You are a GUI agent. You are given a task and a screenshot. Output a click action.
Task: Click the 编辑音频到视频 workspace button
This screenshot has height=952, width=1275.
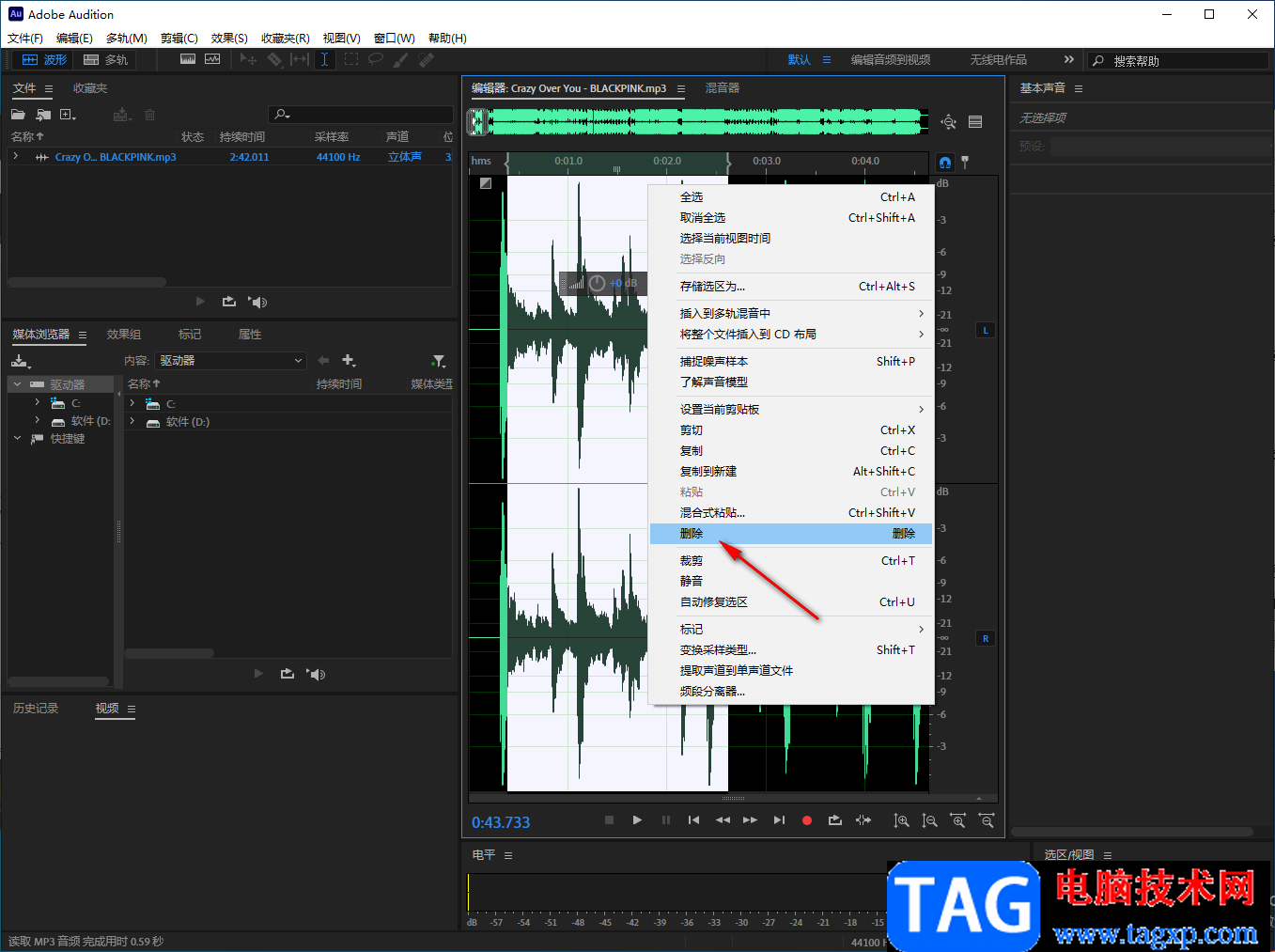pos(890,60)
